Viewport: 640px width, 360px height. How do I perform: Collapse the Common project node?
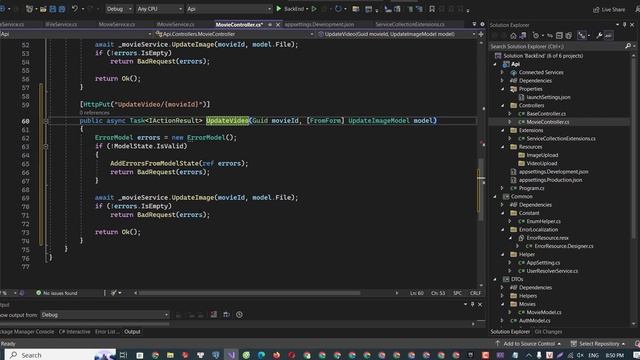point(495,196)
